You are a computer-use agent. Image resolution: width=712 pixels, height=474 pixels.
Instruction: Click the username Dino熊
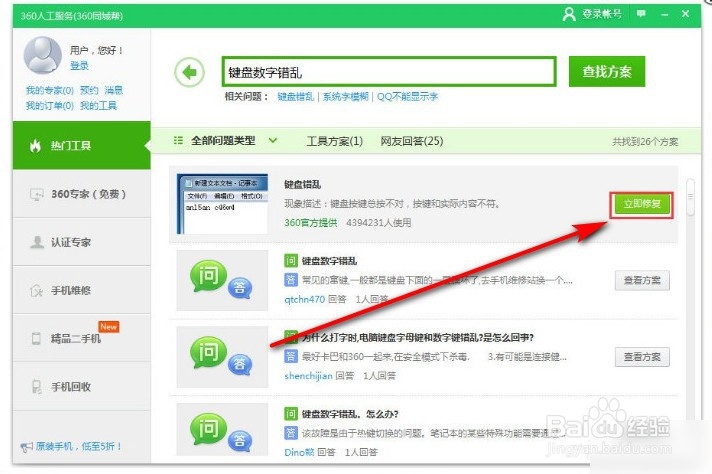(299, 452)
